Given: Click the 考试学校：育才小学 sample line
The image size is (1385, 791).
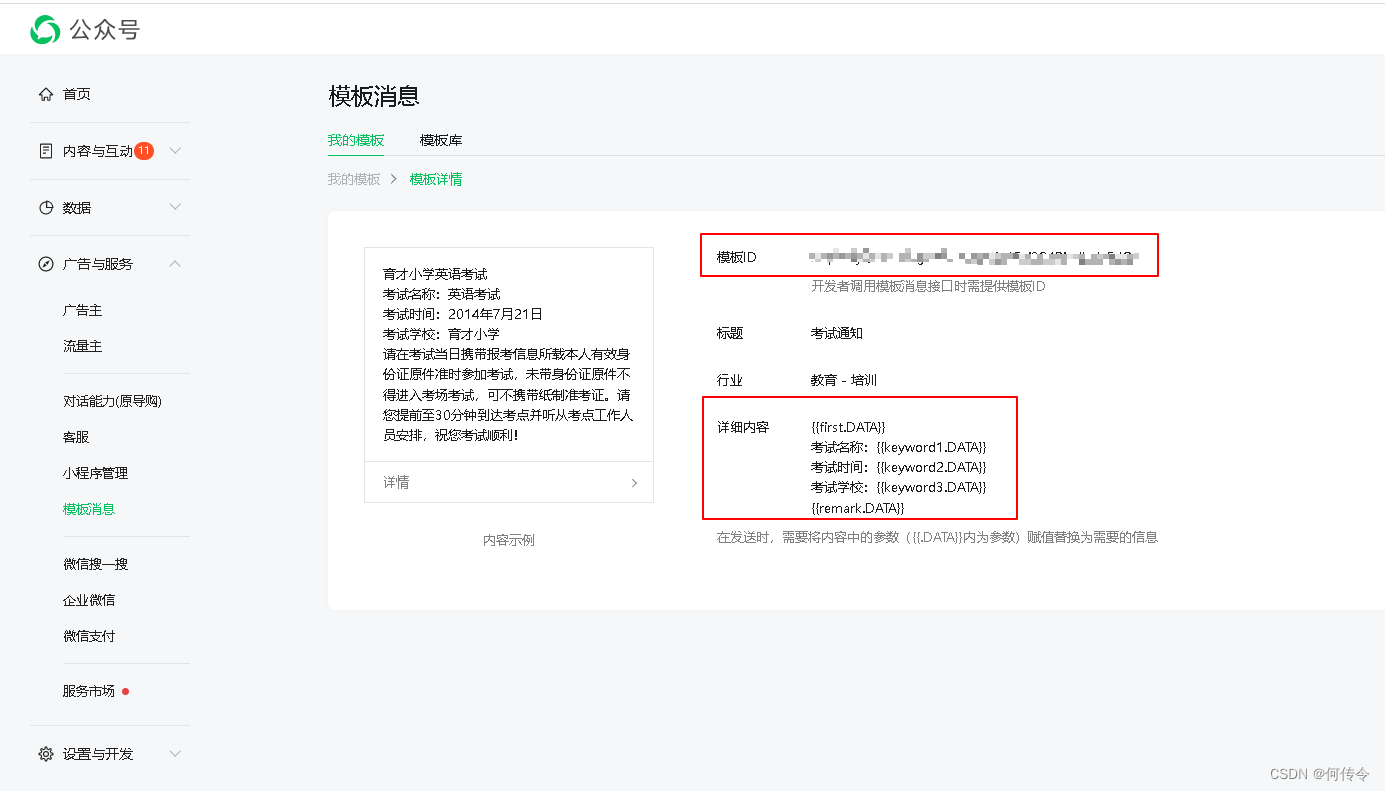Looking at the screenshot, I should tap(441, 334).
